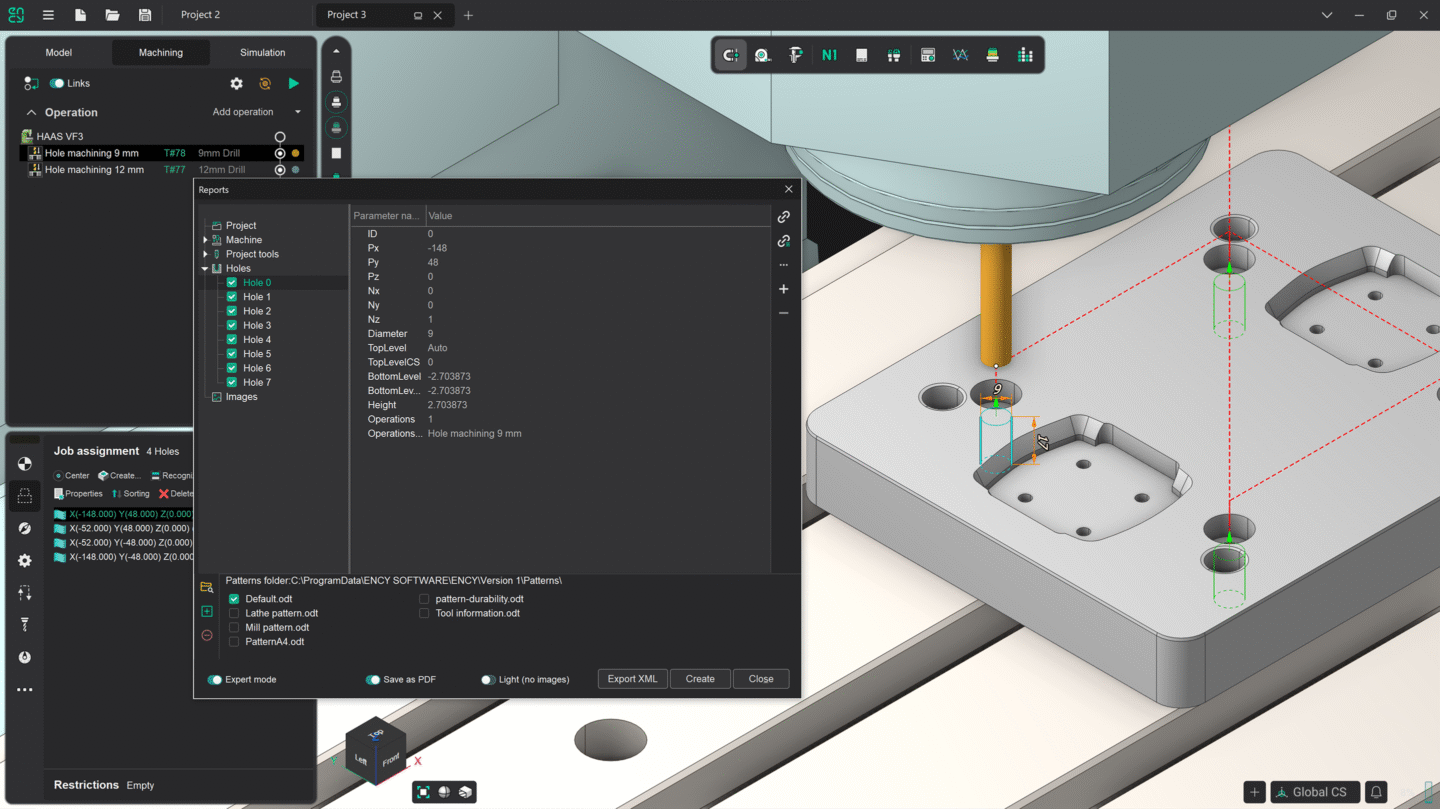Open Sorting in the Job assignment panel
The height and width of the screenshot is (809, 1440).
click(132, 493)
